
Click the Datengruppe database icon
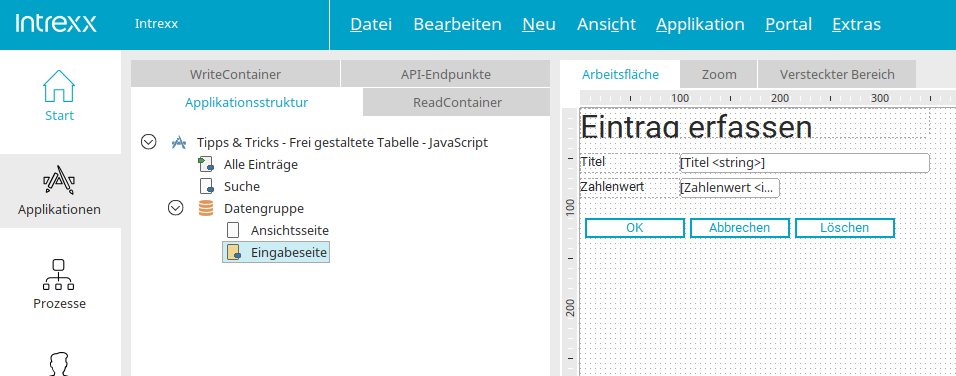[206, 208]
